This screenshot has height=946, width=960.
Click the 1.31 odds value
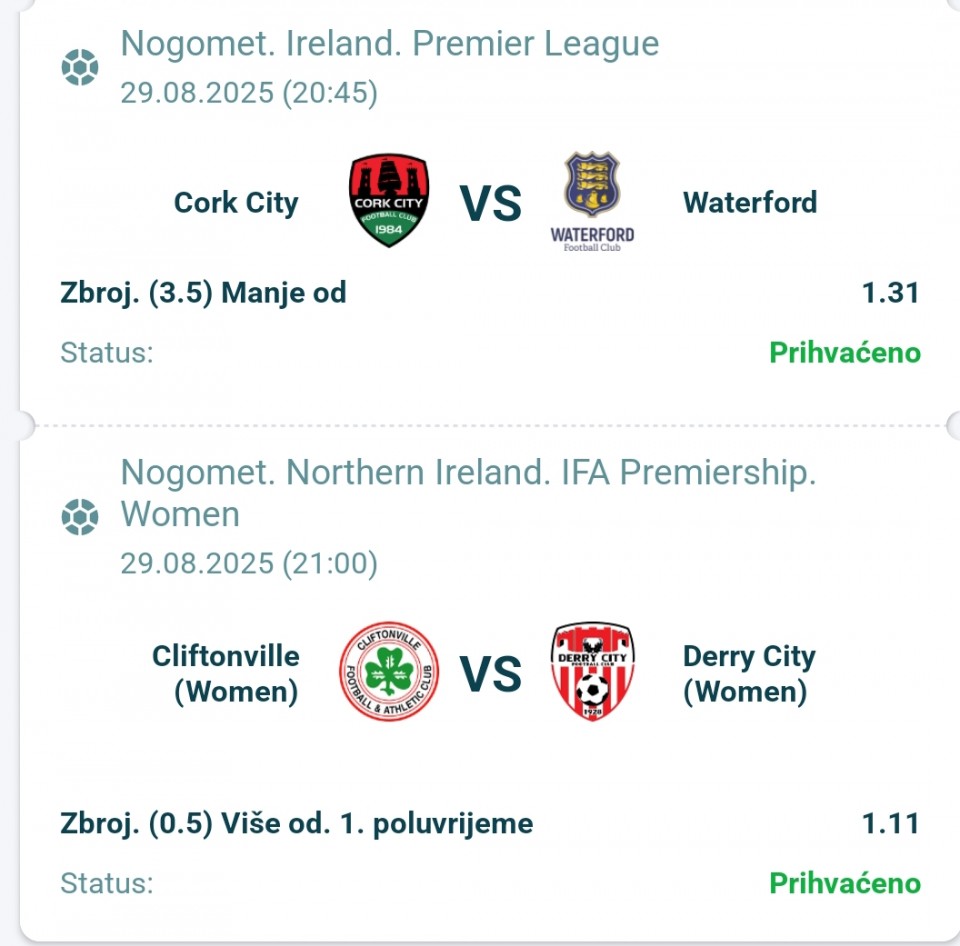890,293
